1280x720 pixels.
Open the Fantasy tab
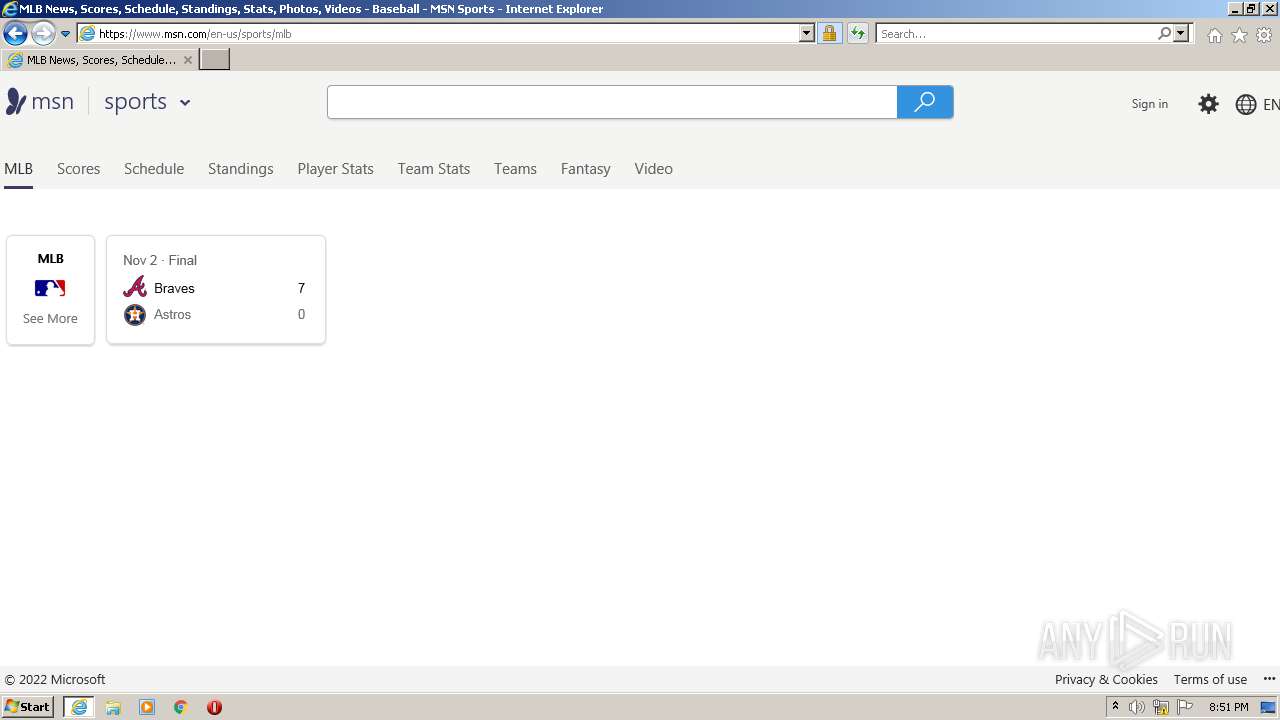click(x=585, y=169)
